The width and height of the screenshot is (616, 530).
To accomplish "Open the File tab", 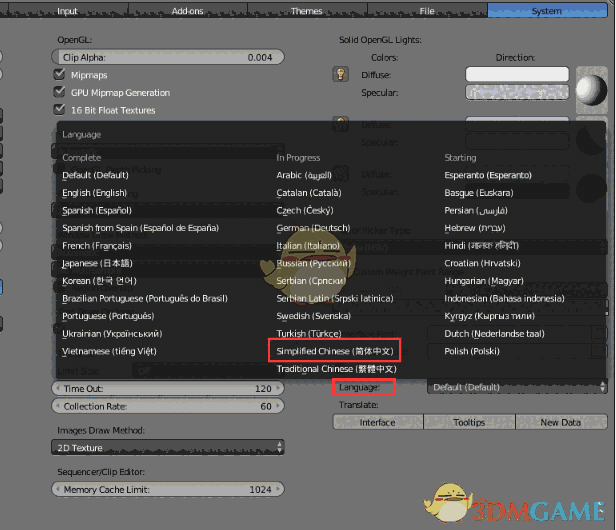I will tap(427, 11).
